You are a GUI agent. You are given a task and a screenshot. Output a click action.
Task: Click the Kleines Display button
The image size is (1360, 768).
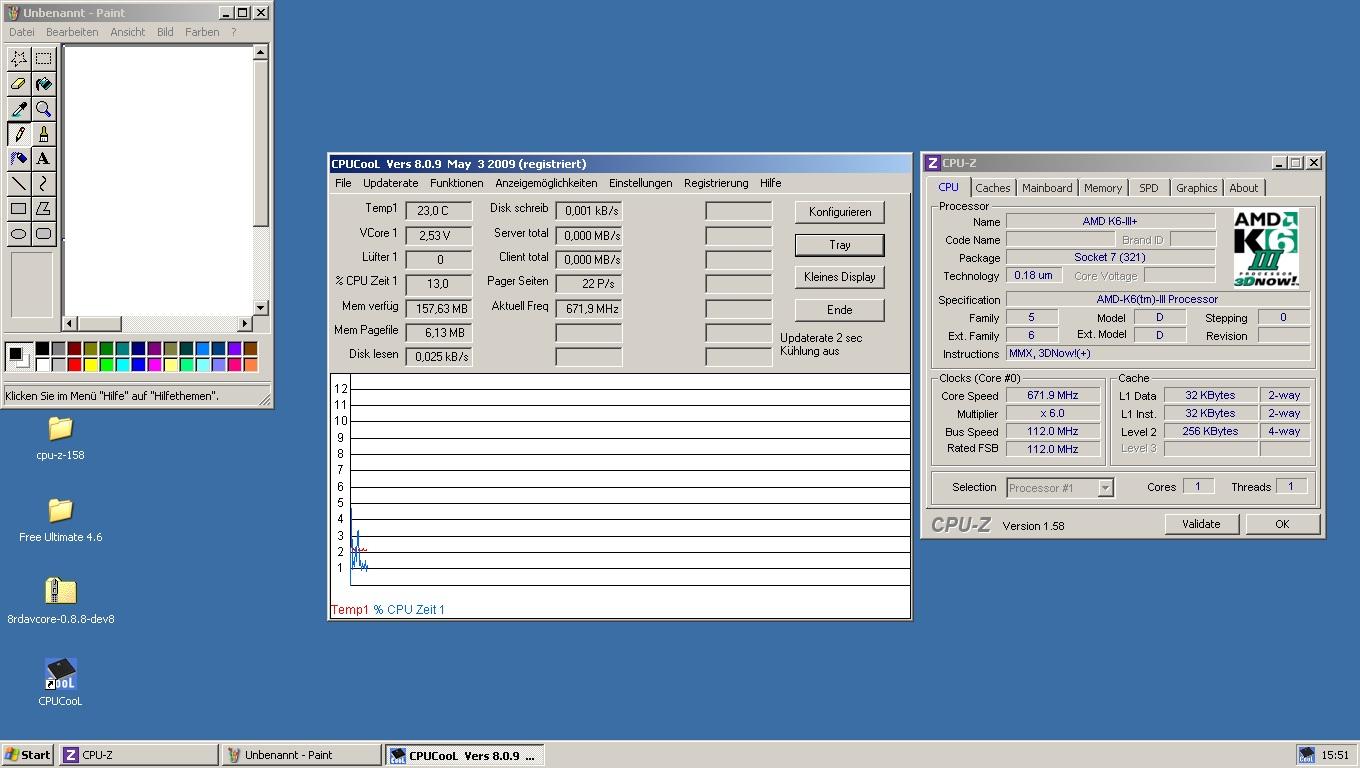coord(840,277)
